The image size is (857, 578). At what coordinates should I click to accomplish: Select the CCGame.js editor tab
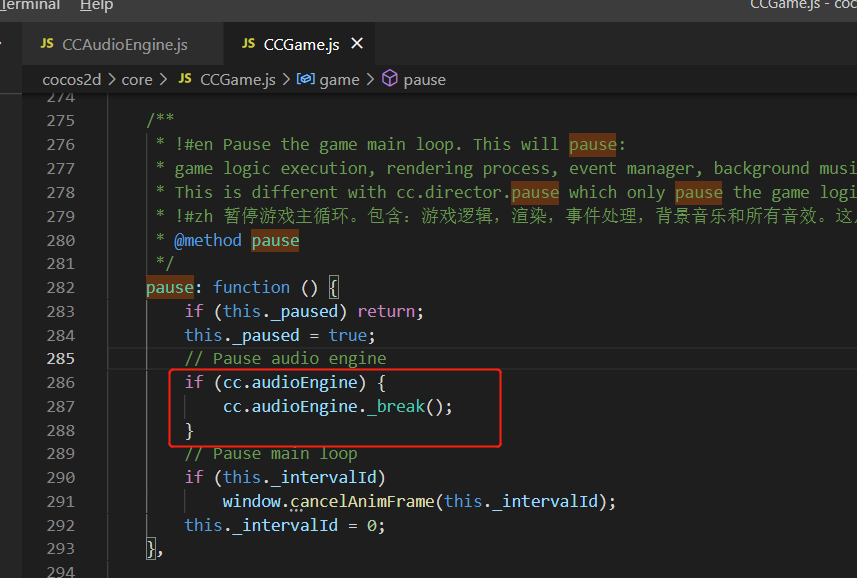pos(301,44)
